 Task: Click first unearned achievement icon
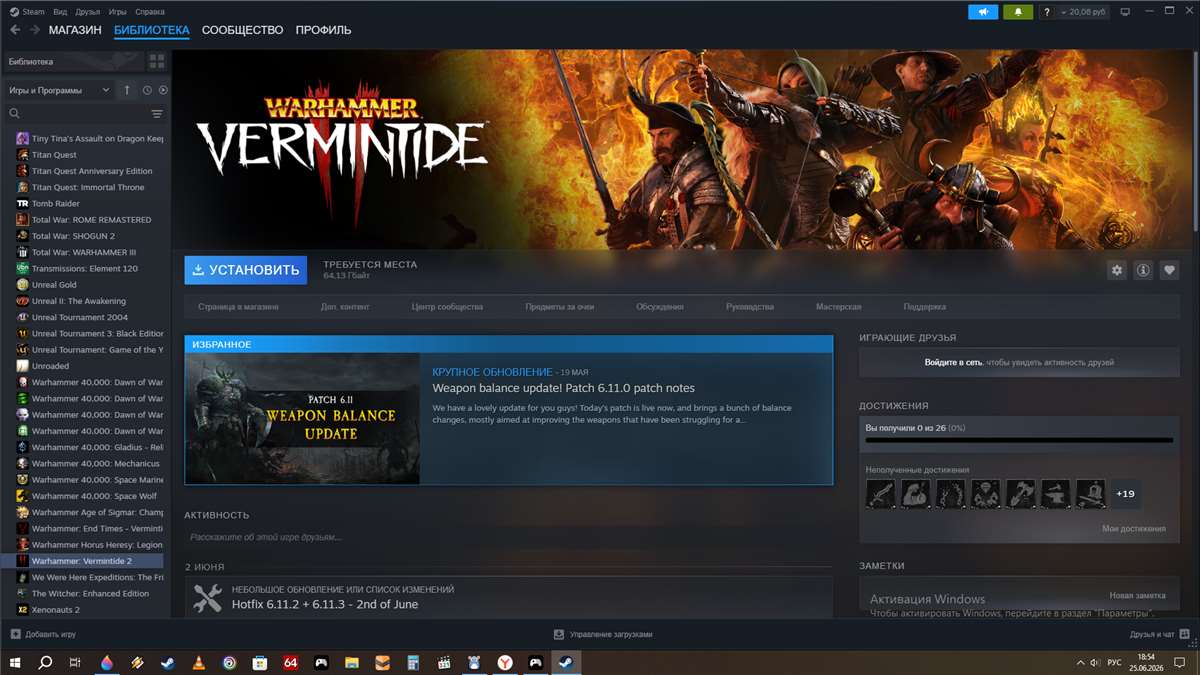tap(880, 494)
